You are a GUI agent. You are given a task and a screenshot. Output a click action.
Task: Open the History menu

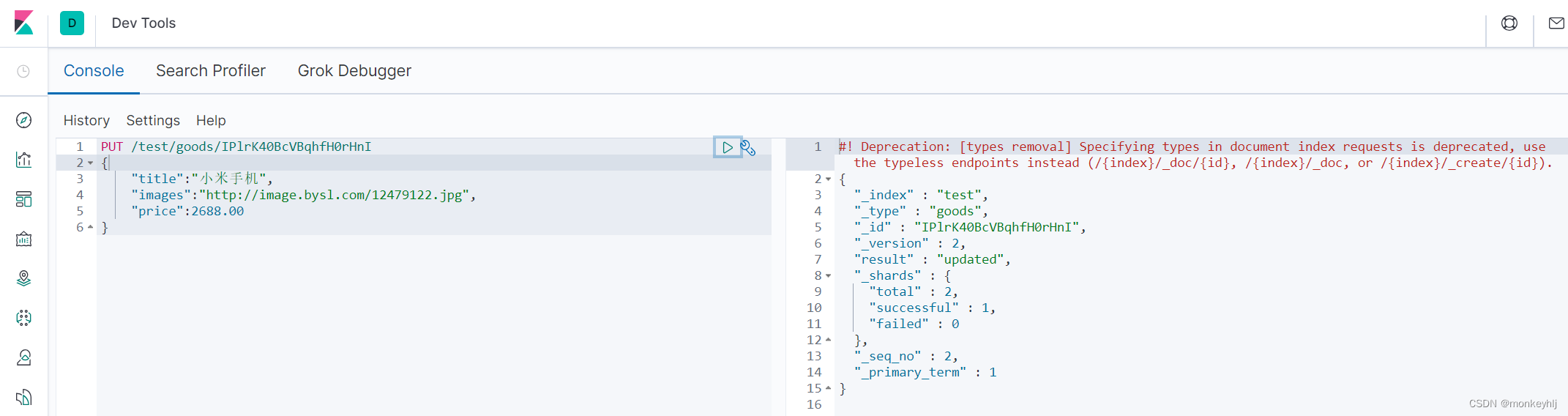[x=86, y=120]
